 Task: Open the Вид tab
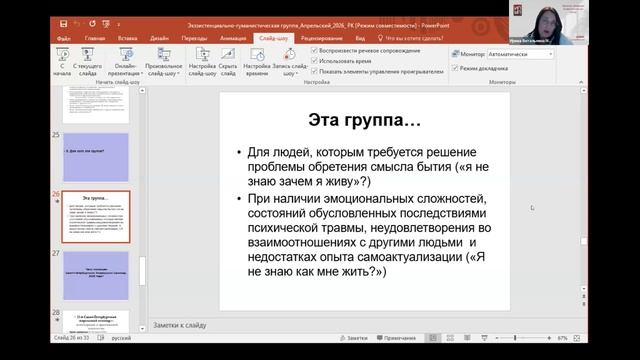[360, 38]
